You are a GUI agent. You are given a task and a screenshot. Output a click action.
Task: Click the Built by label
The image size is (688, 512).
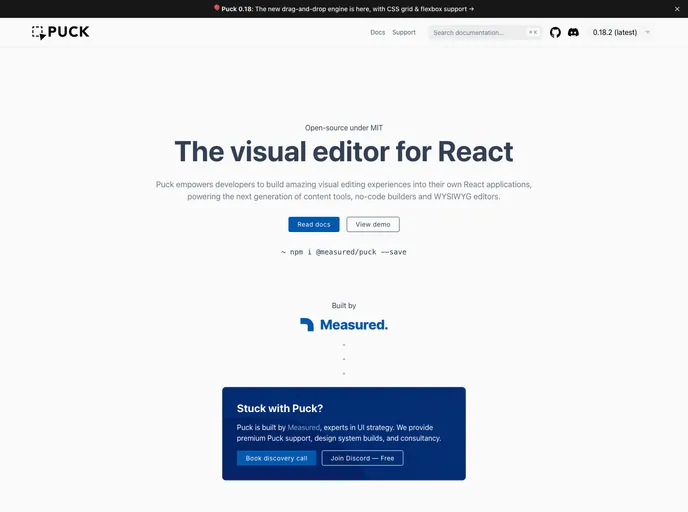click(344, 305)
